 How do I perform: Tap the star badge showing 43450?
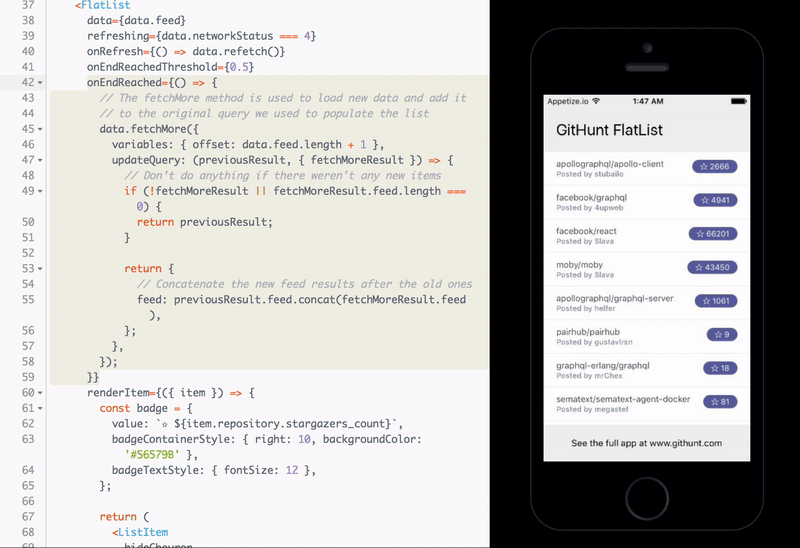pos(712,267)
